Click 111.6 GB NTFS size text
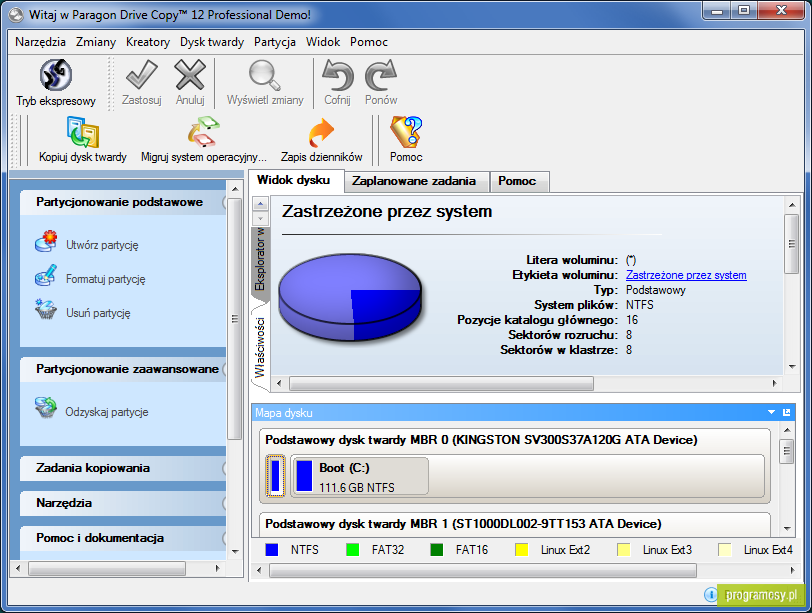Image resolution: width=812 pixels, height=613 pixels. (357, 488)
